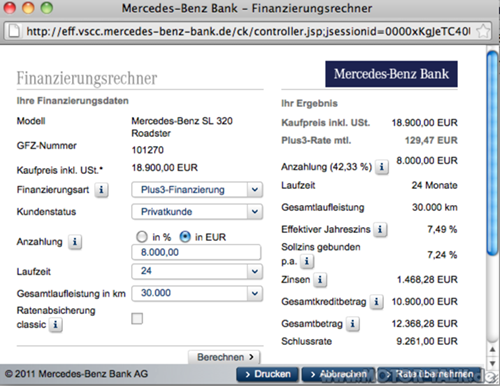The width and height of the screenshot is (500, 386).
Task: Click info icon next to Finanzierungsart
Action: [x=101, y=190]
